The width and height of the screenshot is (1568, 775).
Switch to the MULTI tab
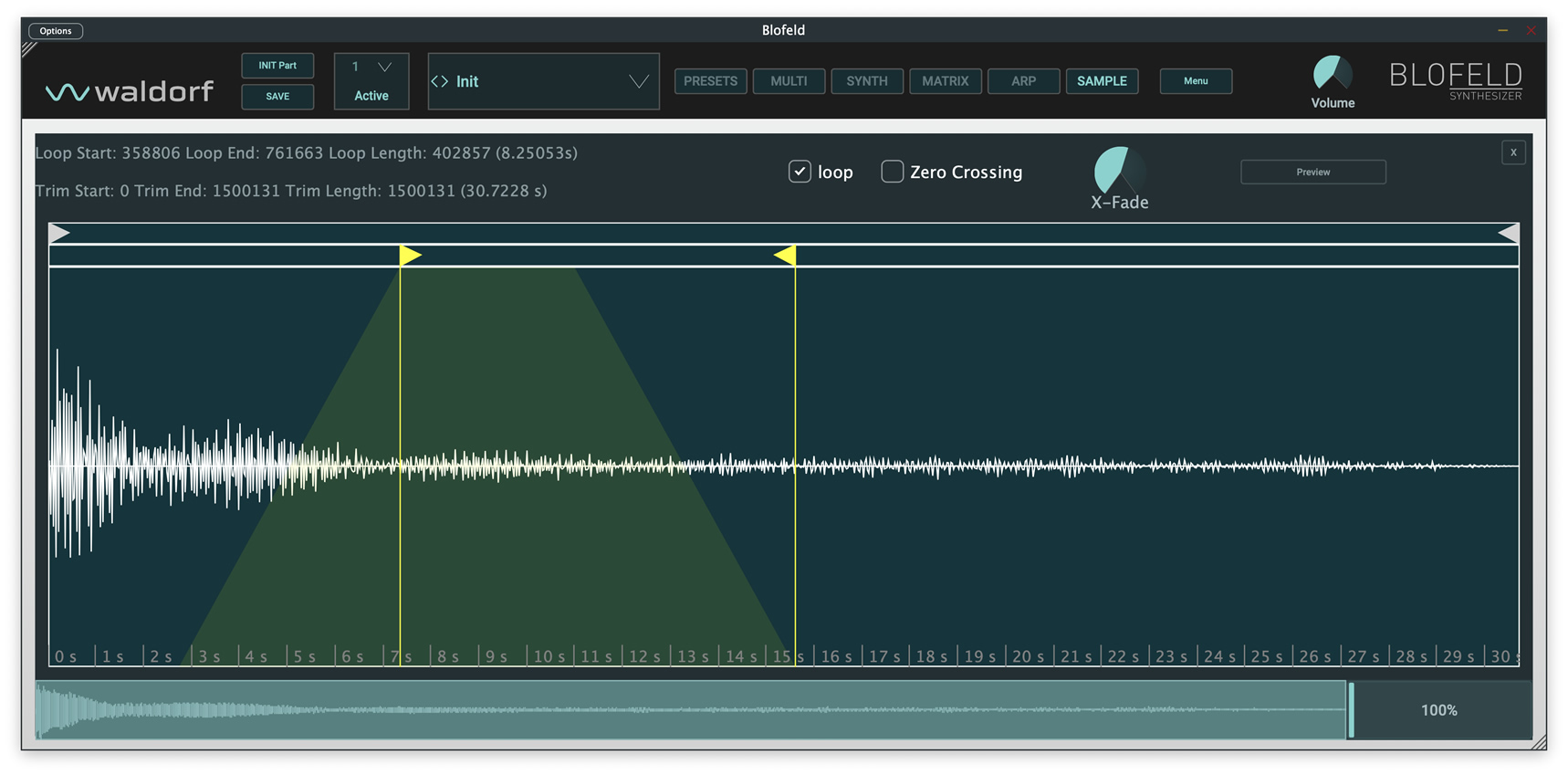(789, 81)
